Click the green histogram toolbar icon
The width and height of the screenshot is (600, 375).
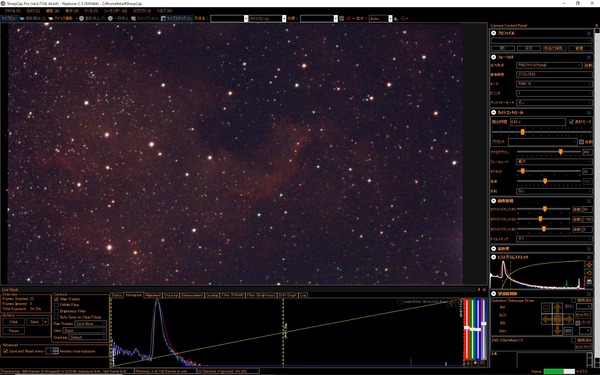coord(396,18)
